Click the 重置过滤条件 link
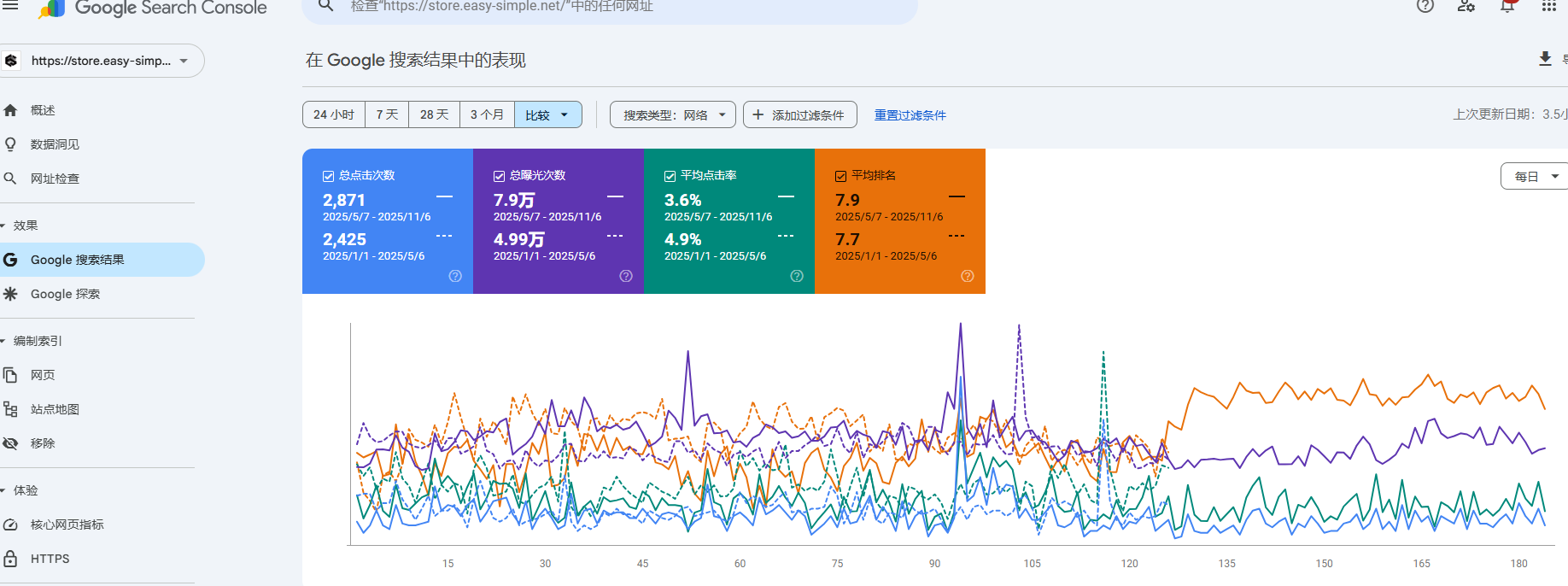This screenshot has width=1568, height=586. point(910,115)
